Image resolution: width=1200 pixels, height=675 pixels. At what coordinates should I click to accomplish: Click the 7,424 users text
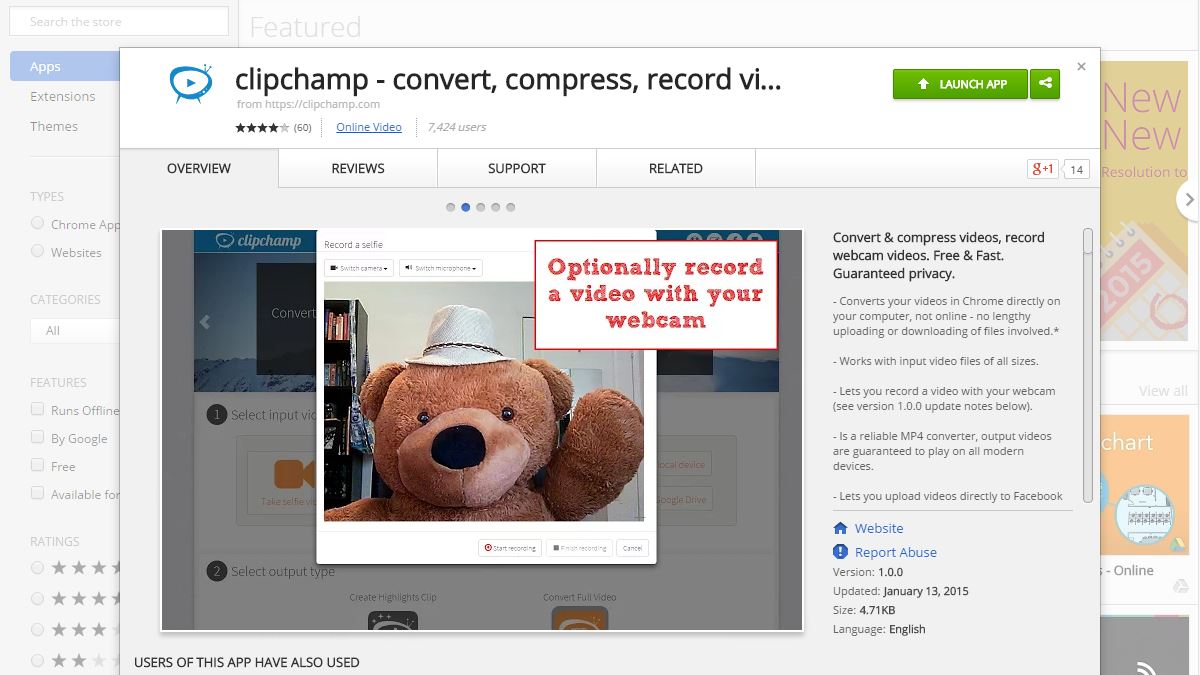tap(457, 127)
